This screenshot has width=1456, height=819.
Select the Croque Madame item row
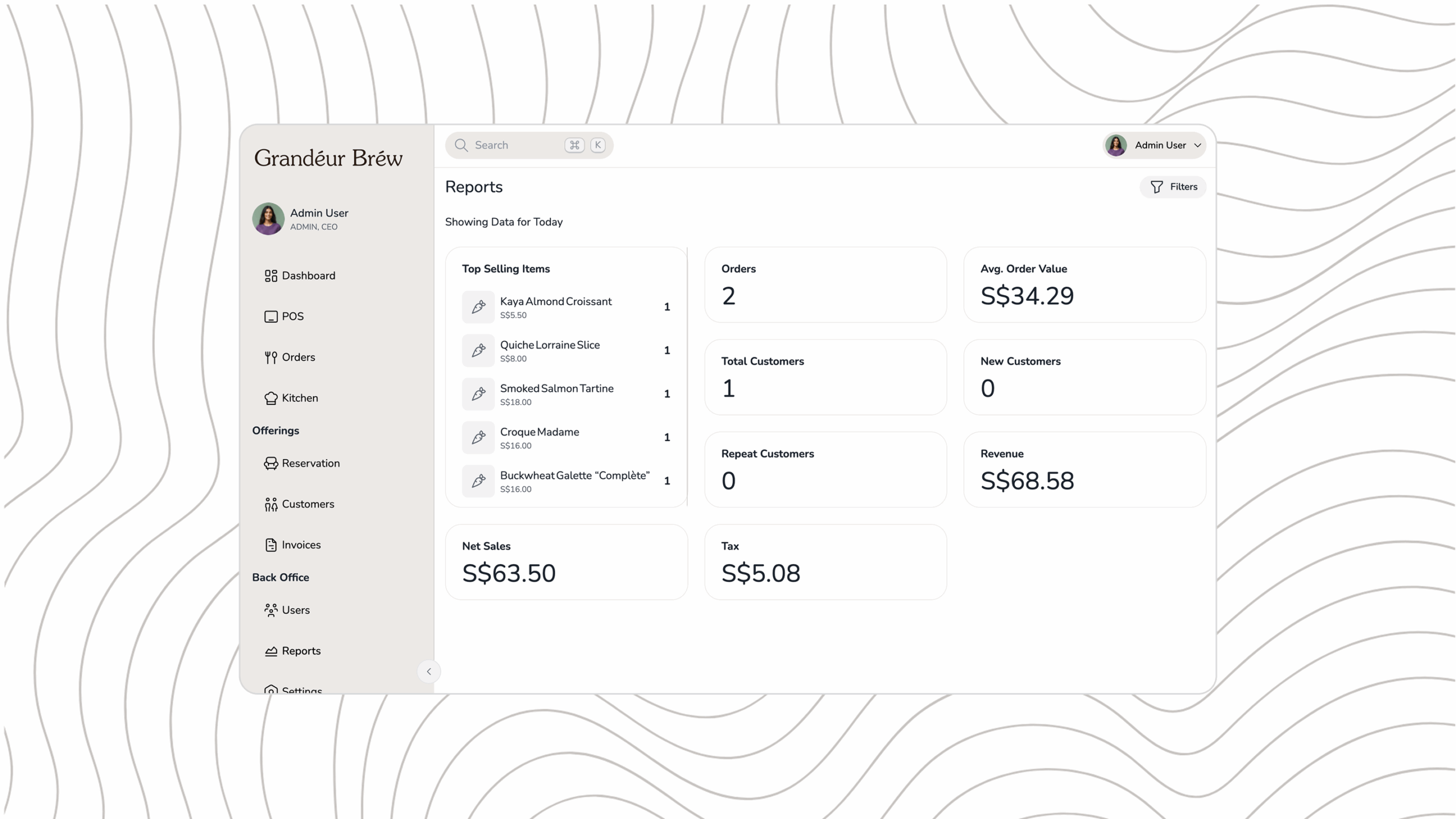[566, 437]
